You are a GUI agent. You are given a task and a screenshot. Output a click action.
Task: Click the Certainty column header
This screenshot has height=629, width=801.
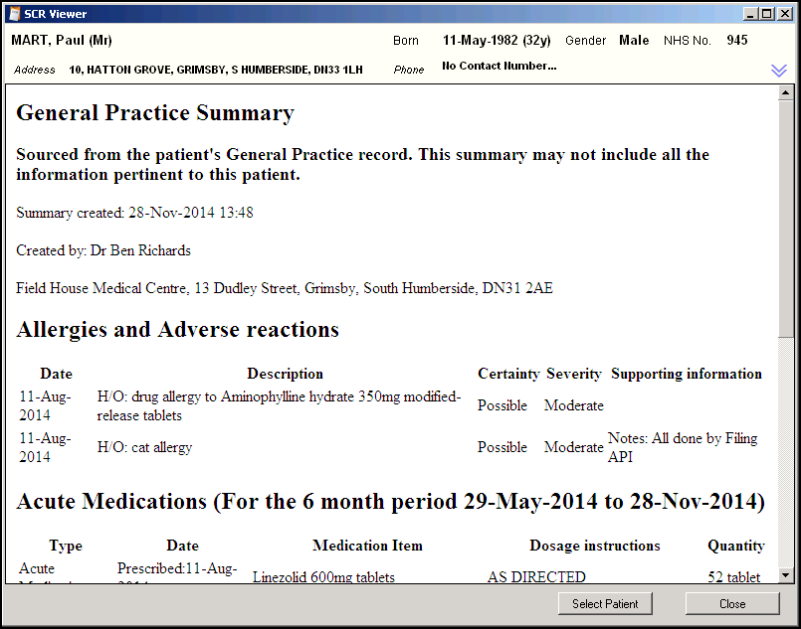pos(508,374)
